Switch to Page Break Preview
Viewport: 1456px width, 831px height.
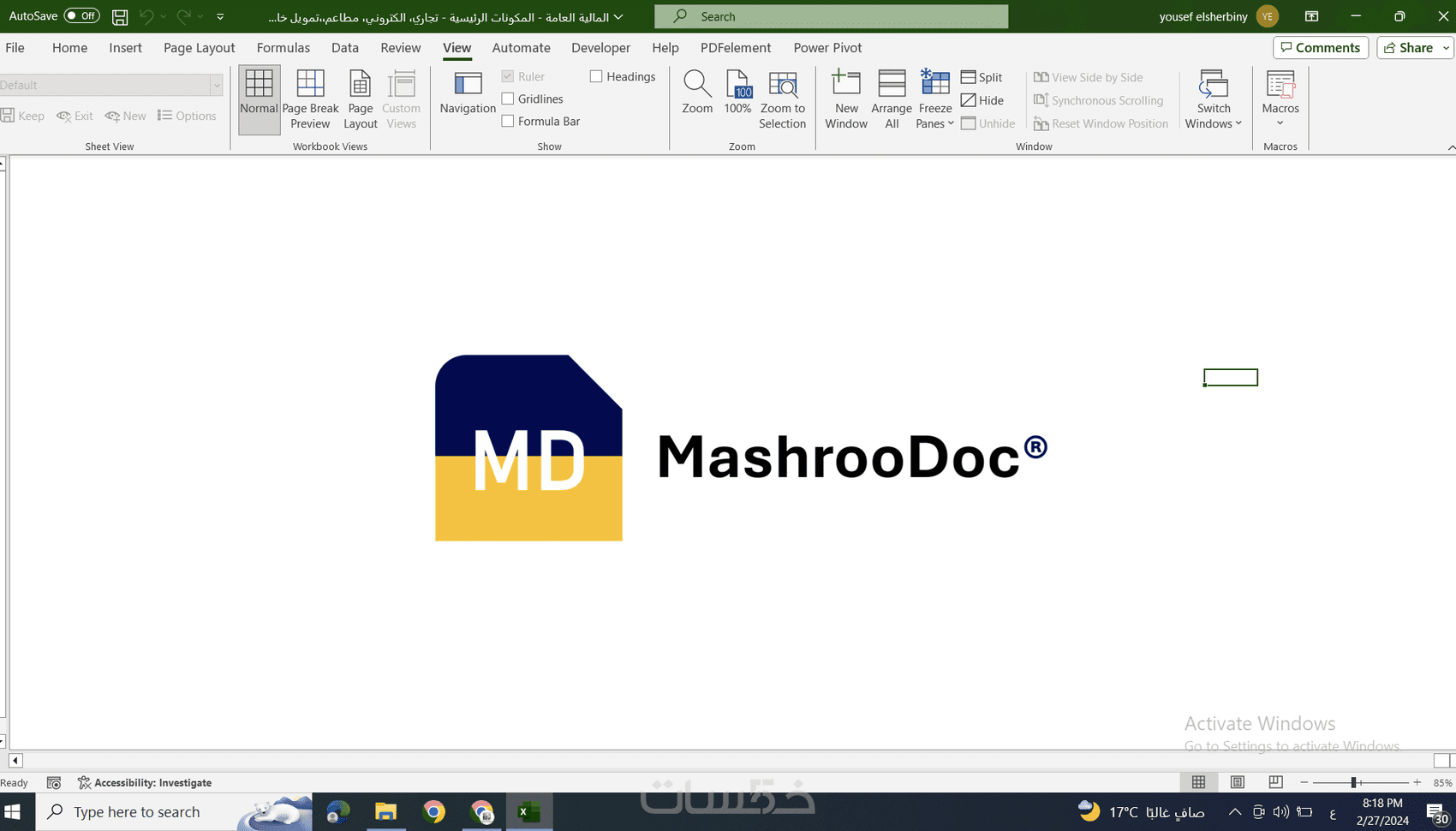click(310, 99)
